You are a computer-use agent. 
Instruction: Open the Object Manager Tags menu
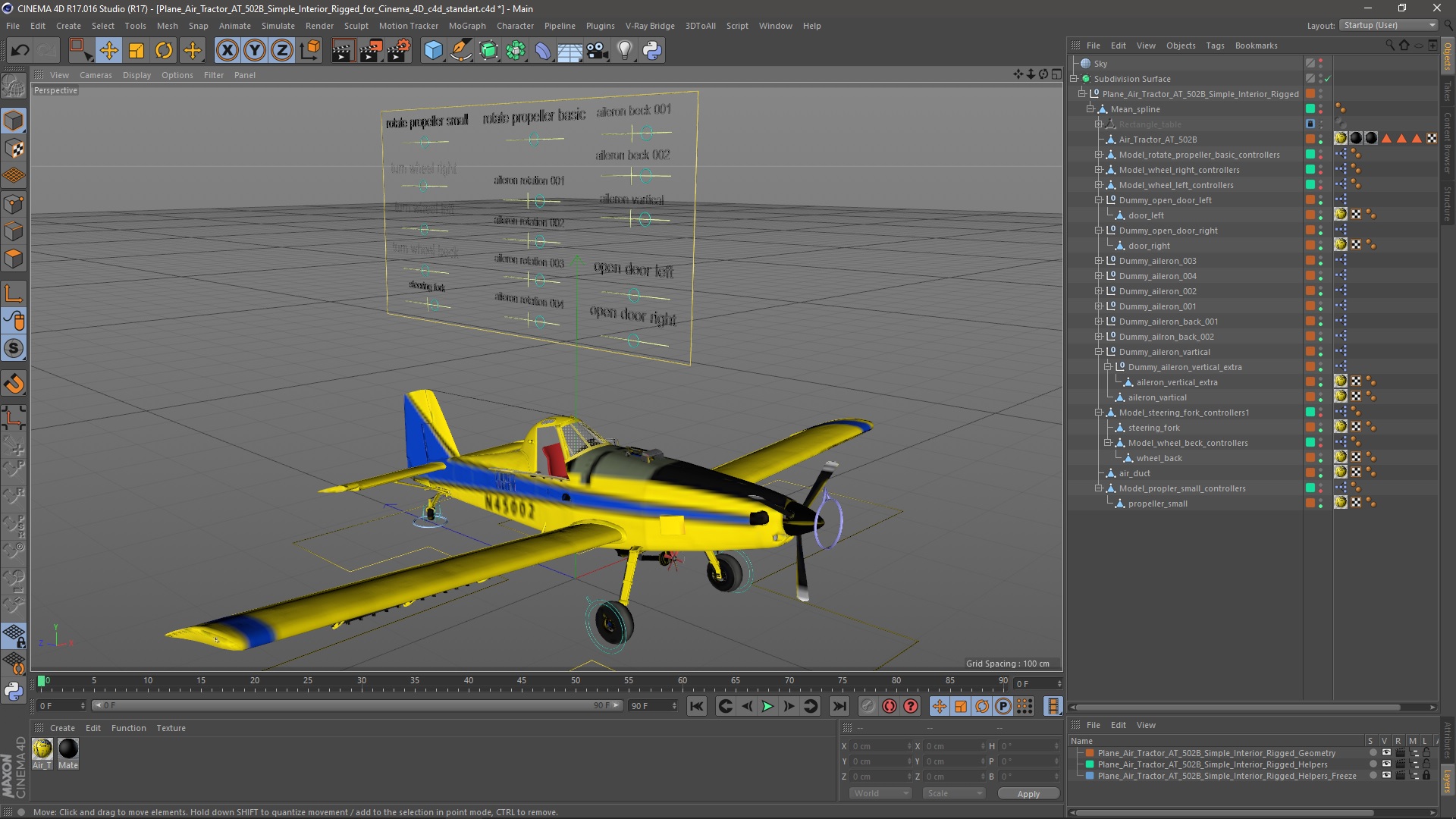tap(1215, 45)
